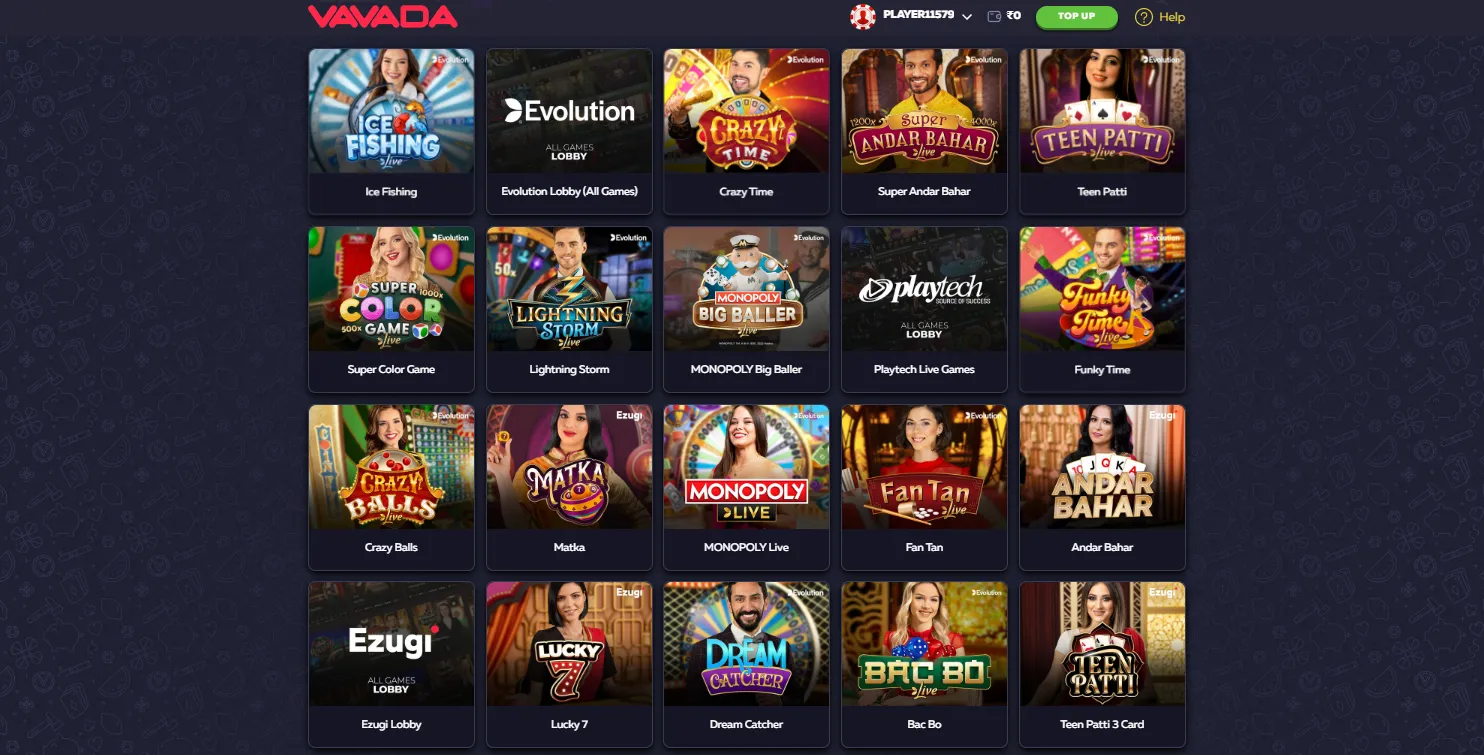
Task: Expand the PLAYER11579 account dropdown arrow
Action: point(967,17)
